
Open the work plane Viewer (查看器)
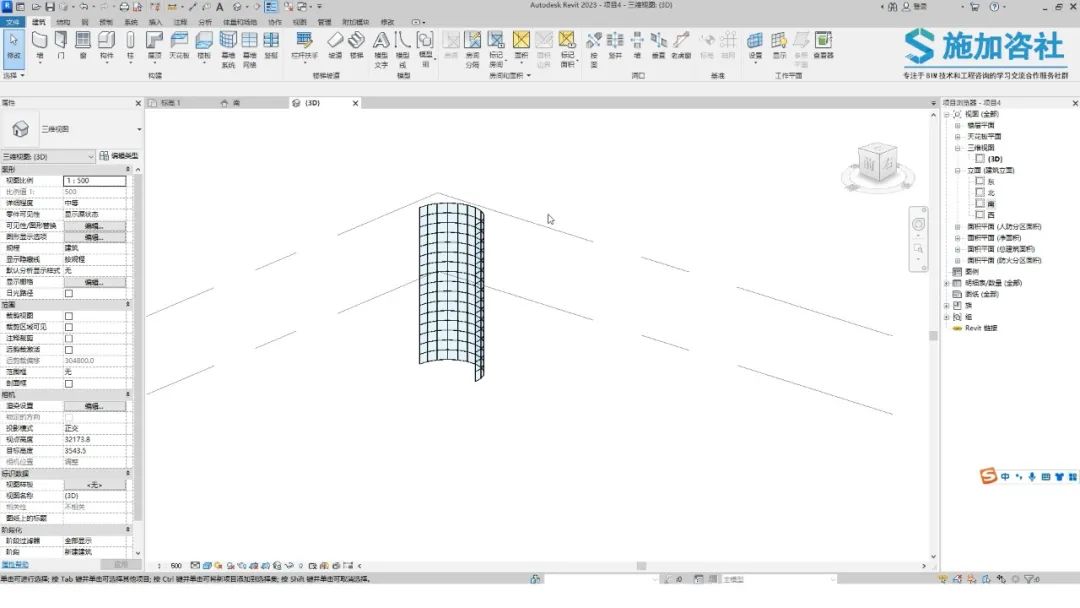point(823,45)
